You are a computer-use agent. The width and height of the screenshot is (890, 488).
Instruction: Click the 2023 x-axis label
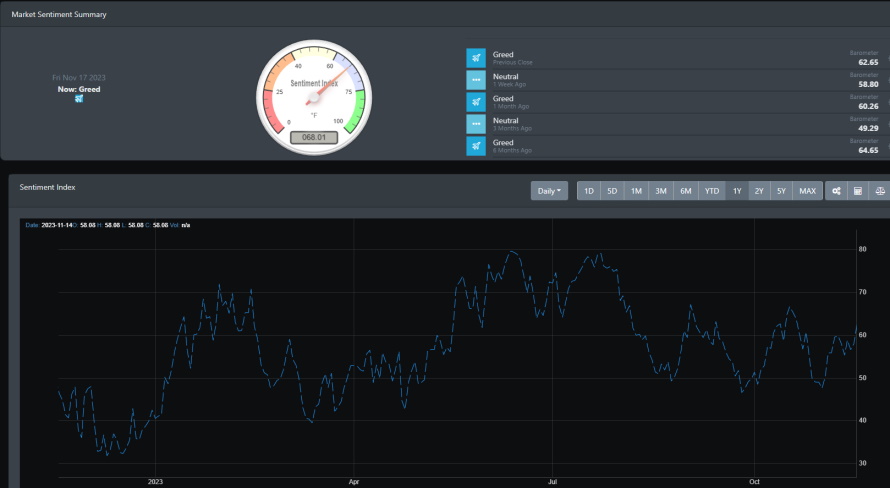155,482
